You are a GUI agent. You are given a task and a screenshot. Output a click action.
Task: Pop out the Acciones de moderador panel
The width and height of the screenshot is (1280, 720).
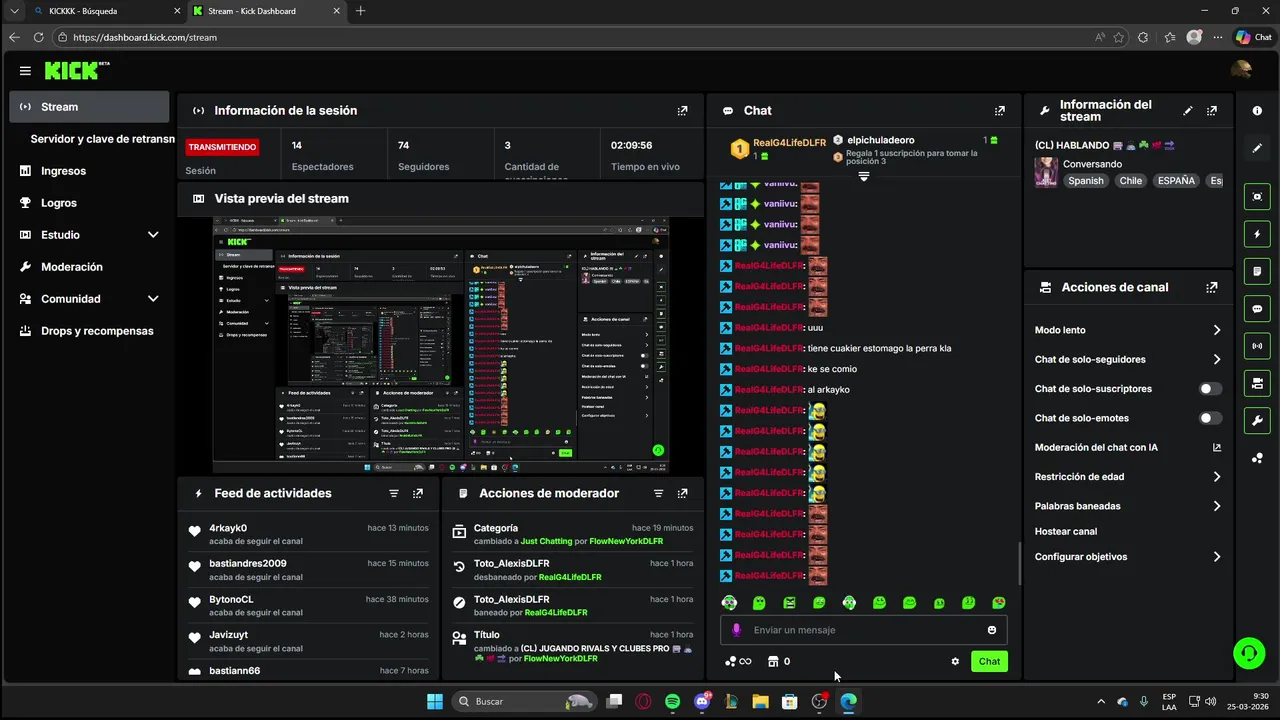coord(682,494)
